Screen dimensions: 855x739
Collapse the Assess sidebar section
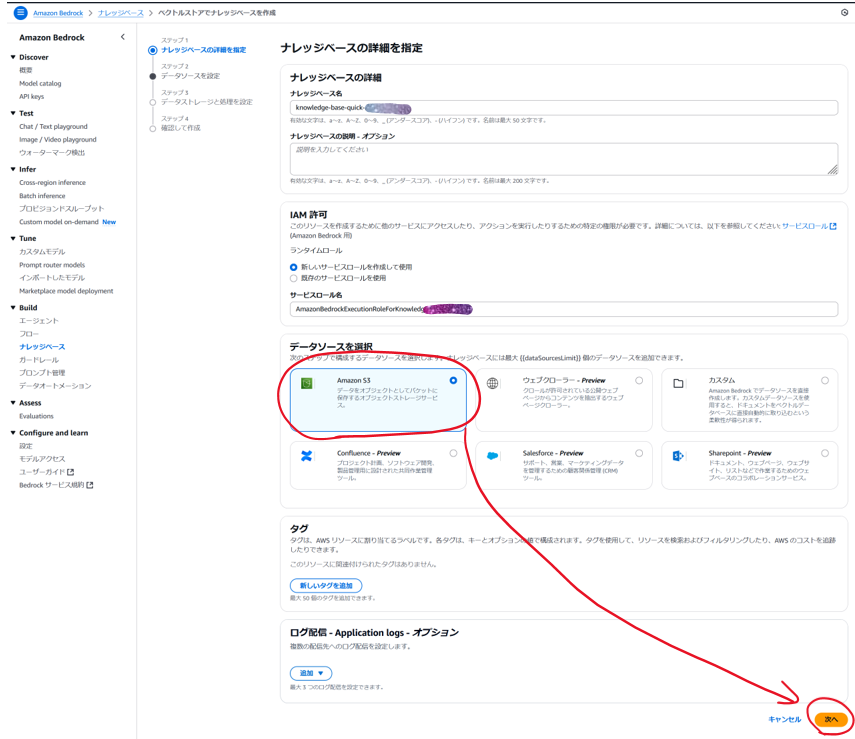[13, 402]
